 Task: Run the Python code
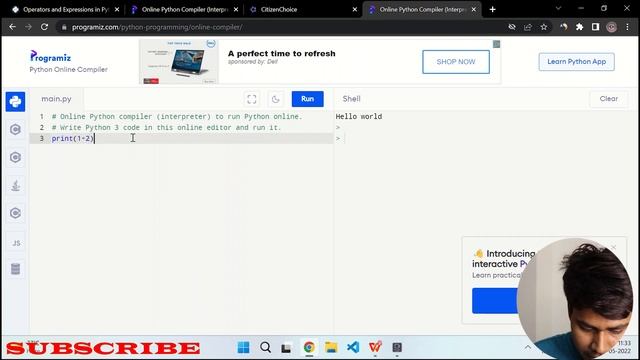tap(307, 99)
